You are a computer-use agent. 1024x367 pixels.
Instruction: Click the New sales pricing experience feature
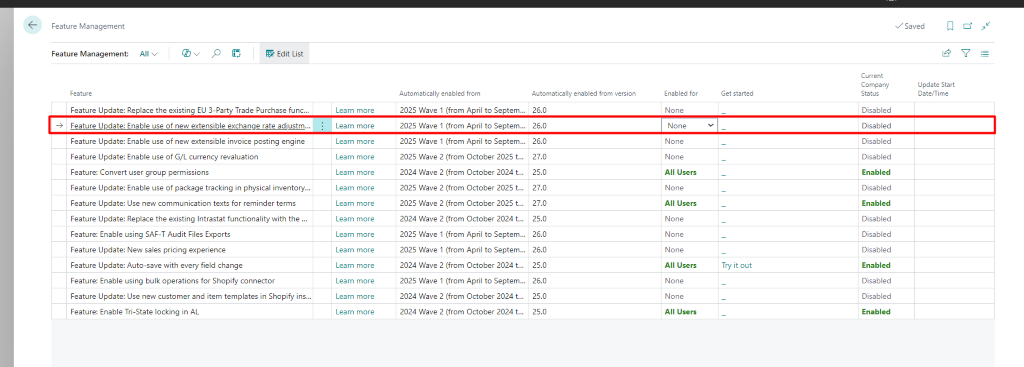point(148,249)
